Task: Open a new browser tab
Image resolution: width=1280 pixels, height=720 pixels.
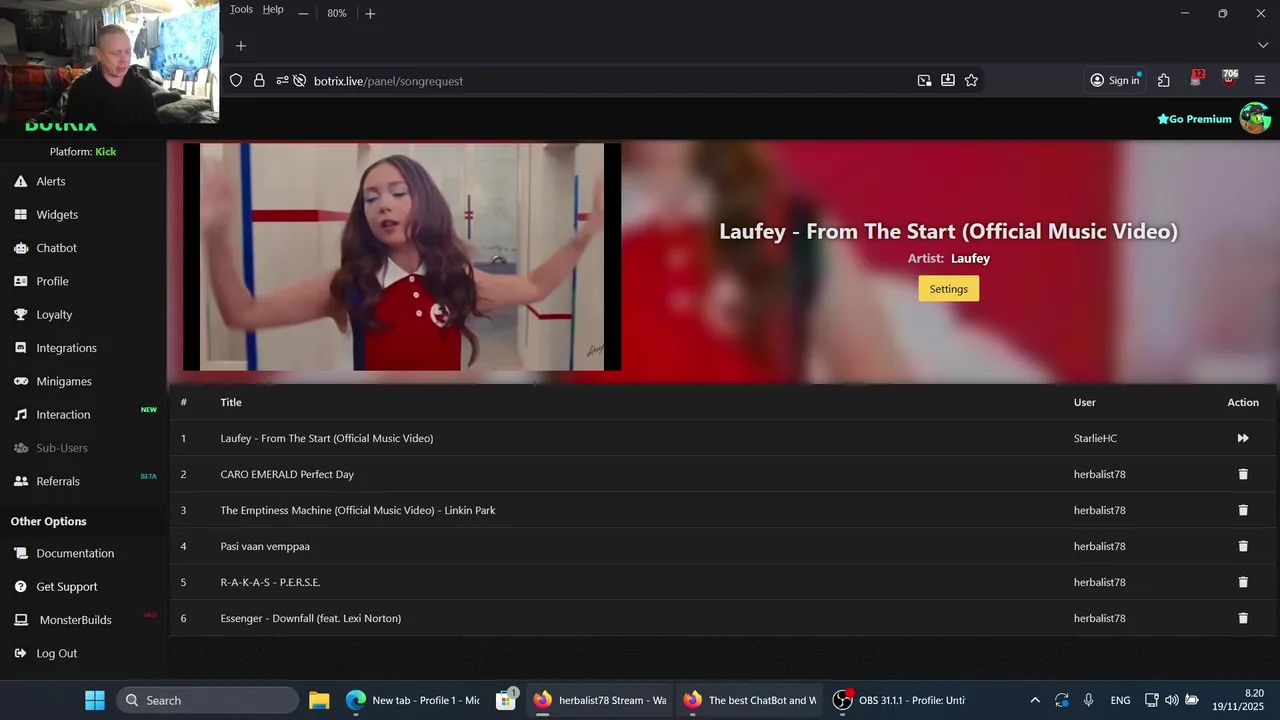Action: click(241, 46)
